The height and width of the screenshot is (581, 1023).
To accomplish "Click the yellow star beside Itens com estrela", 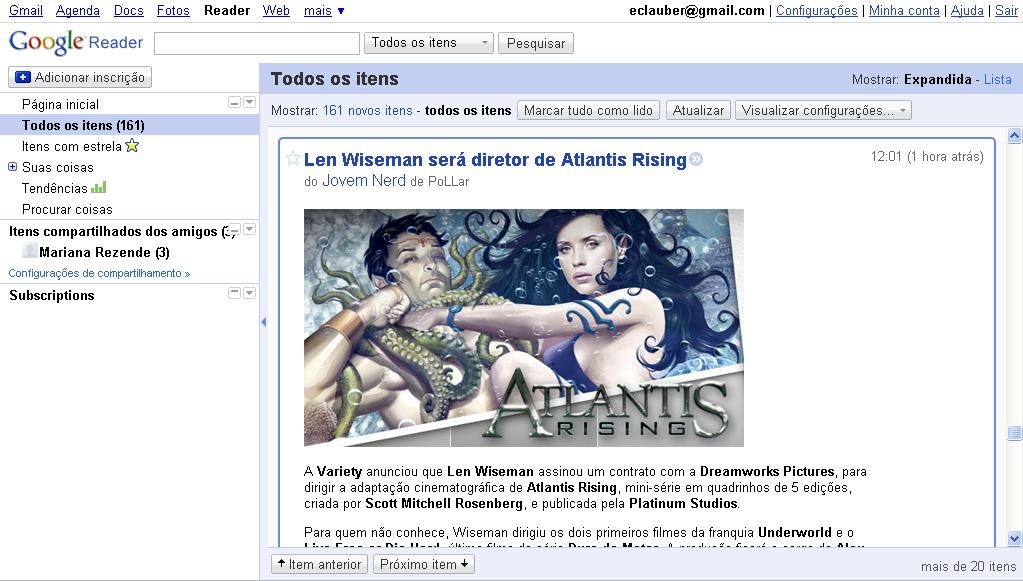I will (x=132, y=145).
